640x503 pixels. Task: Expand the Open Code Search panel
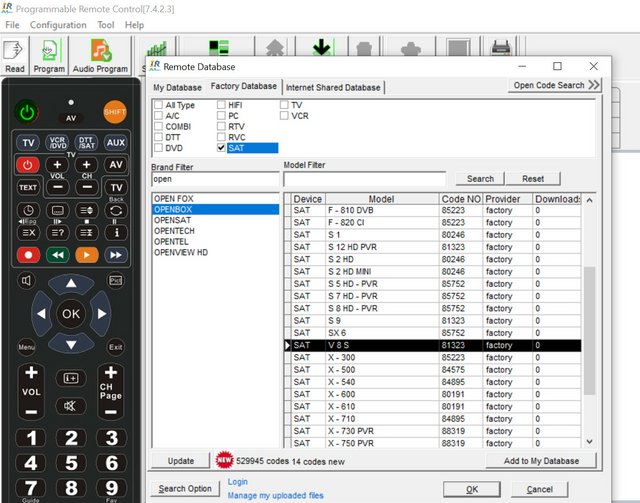(x=555, y=85)
